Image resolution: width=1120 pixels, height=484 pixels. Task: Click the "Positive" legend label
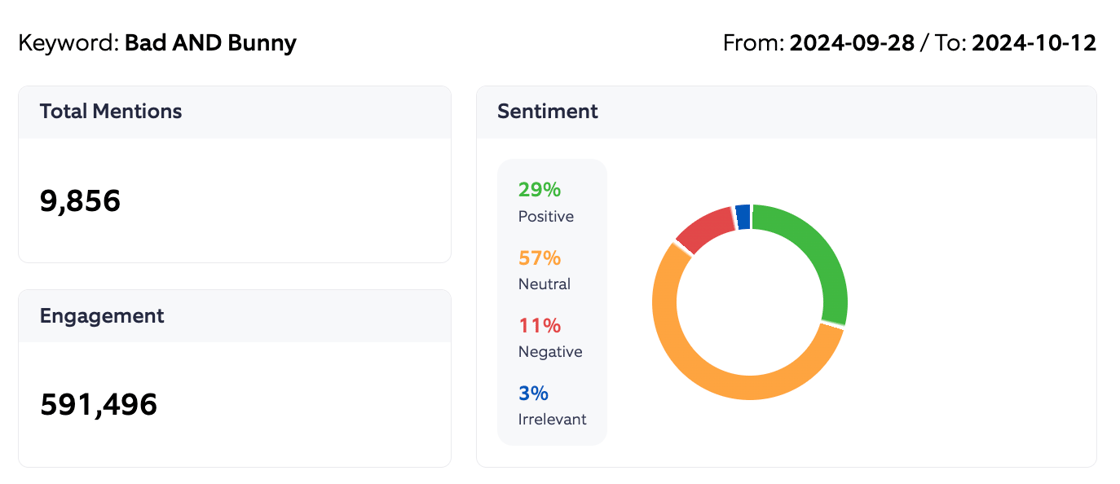[546, 216]
